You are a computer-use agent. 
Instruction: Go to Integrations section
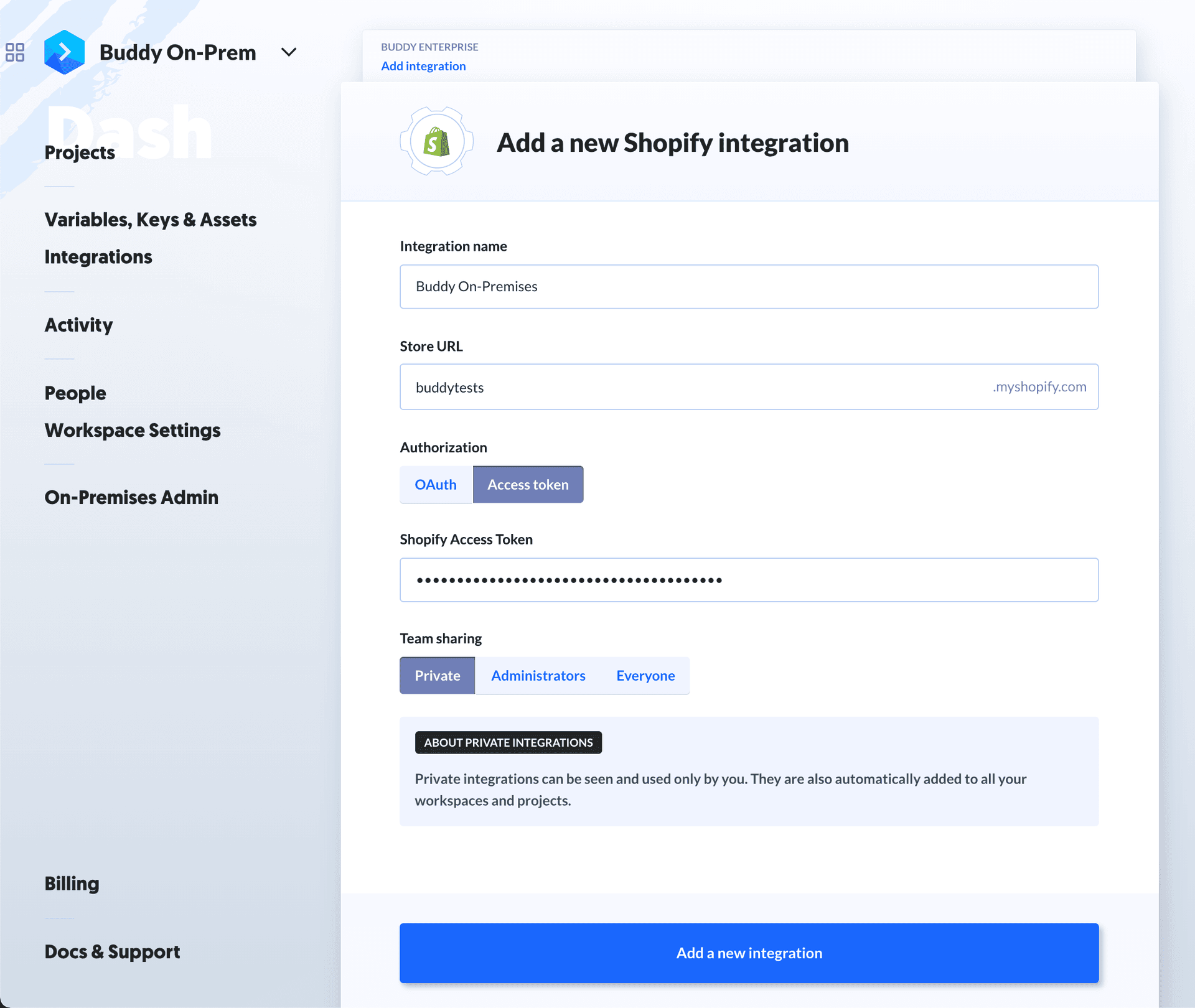pos(98,257)
